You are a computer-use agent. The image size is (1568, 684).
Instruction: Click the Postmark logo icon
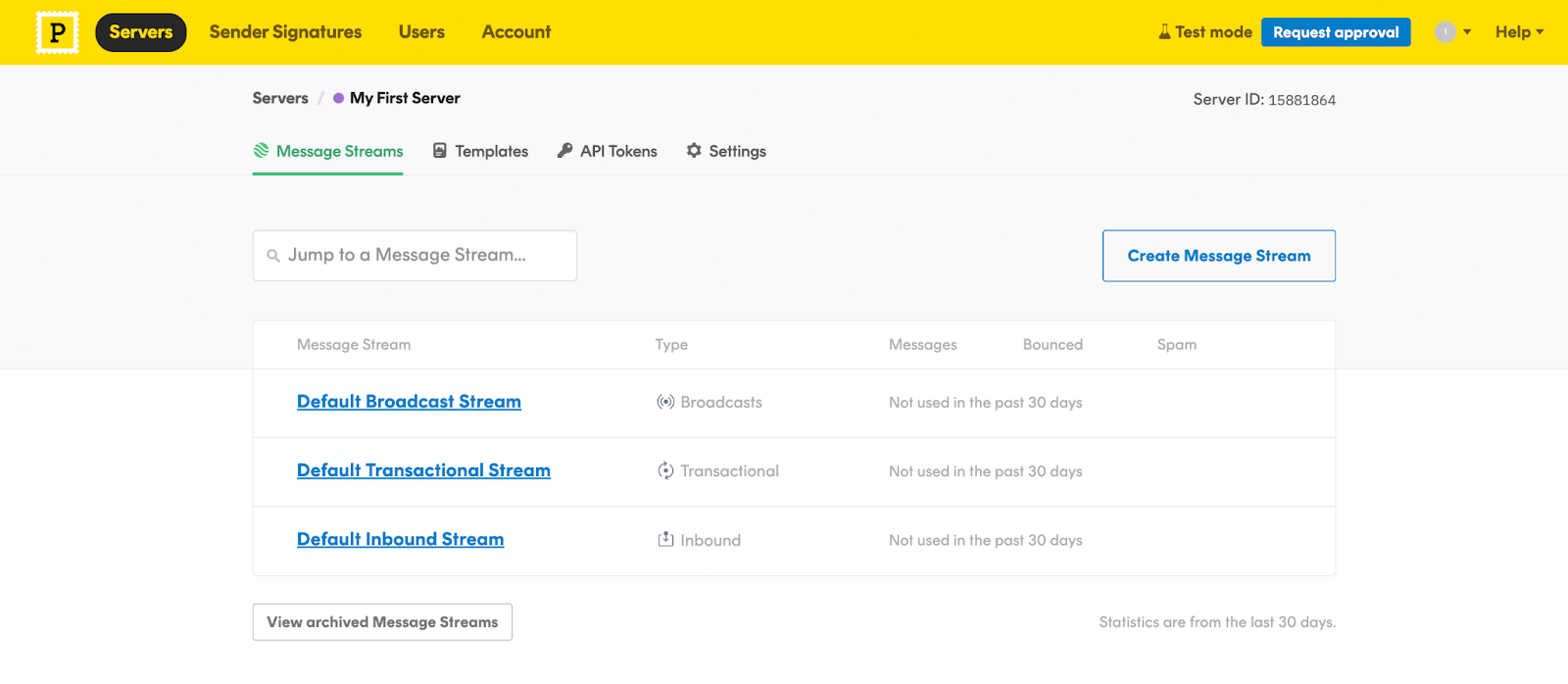57,32
